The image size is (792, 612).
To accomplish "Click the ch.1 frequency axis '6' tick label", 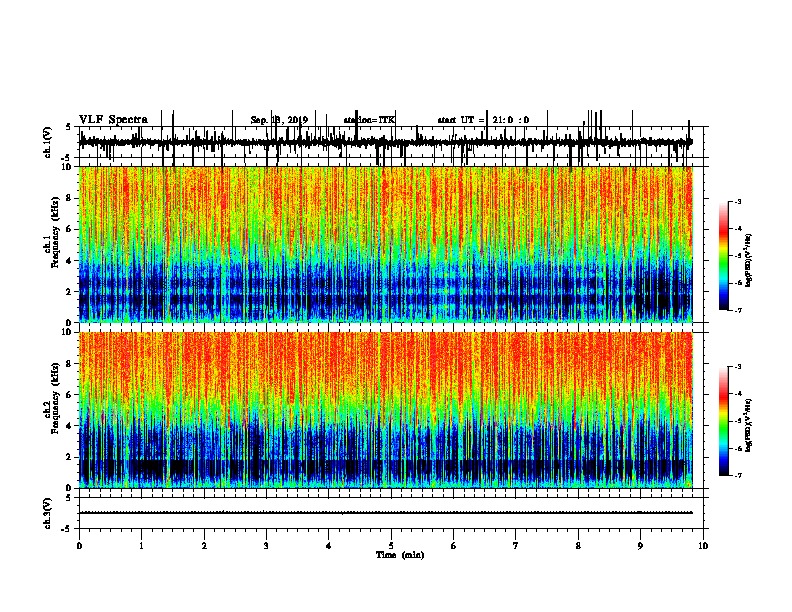I will tap(69, 229).
